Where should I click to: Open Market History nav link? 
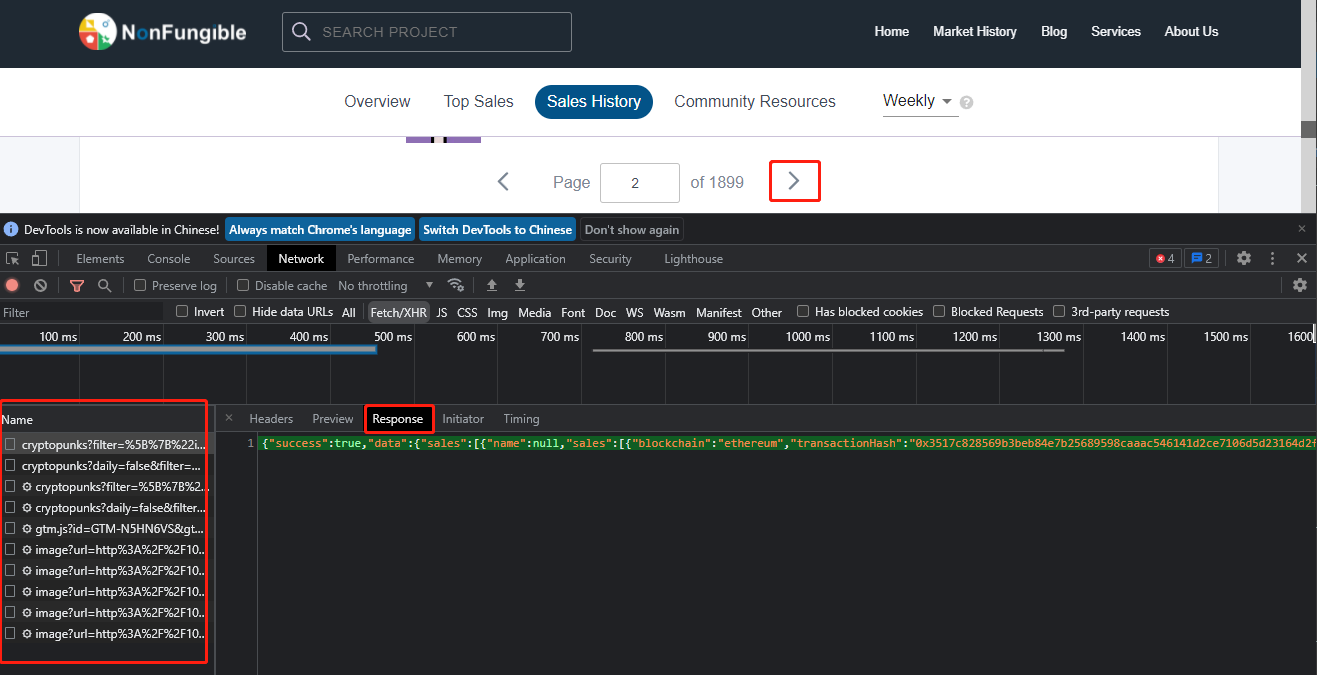pyautogui.click(x=975, y=31)
